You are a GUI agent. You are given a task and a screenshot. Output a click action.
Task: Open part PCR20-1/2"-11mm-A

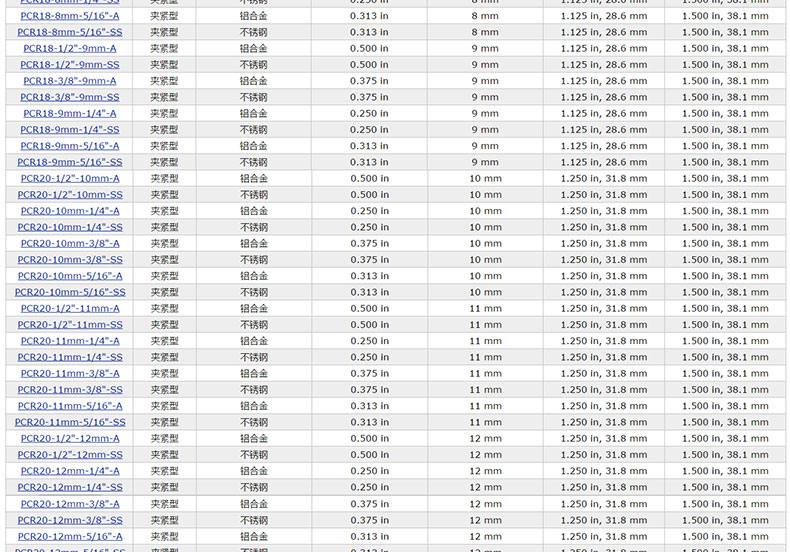coord(69,308)
